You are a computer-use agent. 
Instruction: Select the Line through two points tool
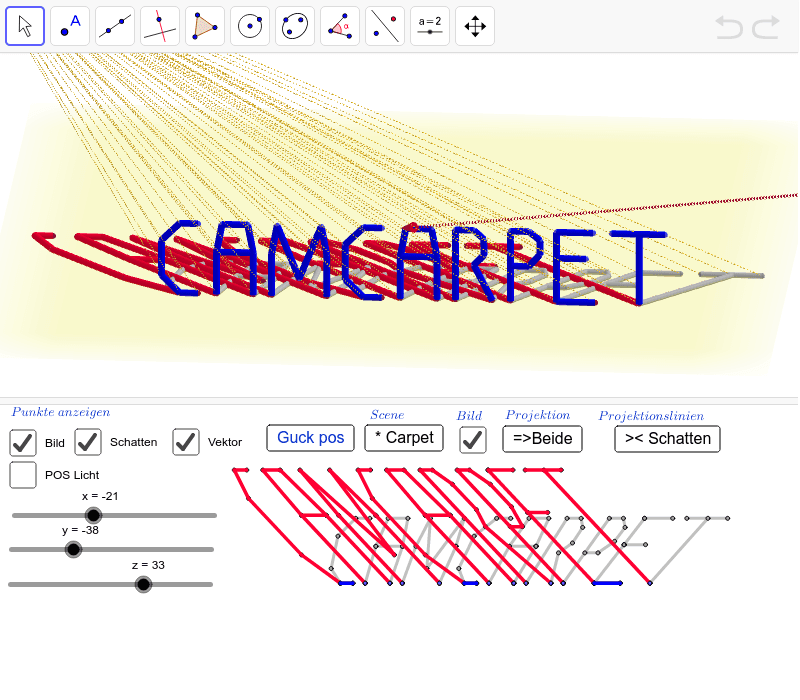(114, 25)
